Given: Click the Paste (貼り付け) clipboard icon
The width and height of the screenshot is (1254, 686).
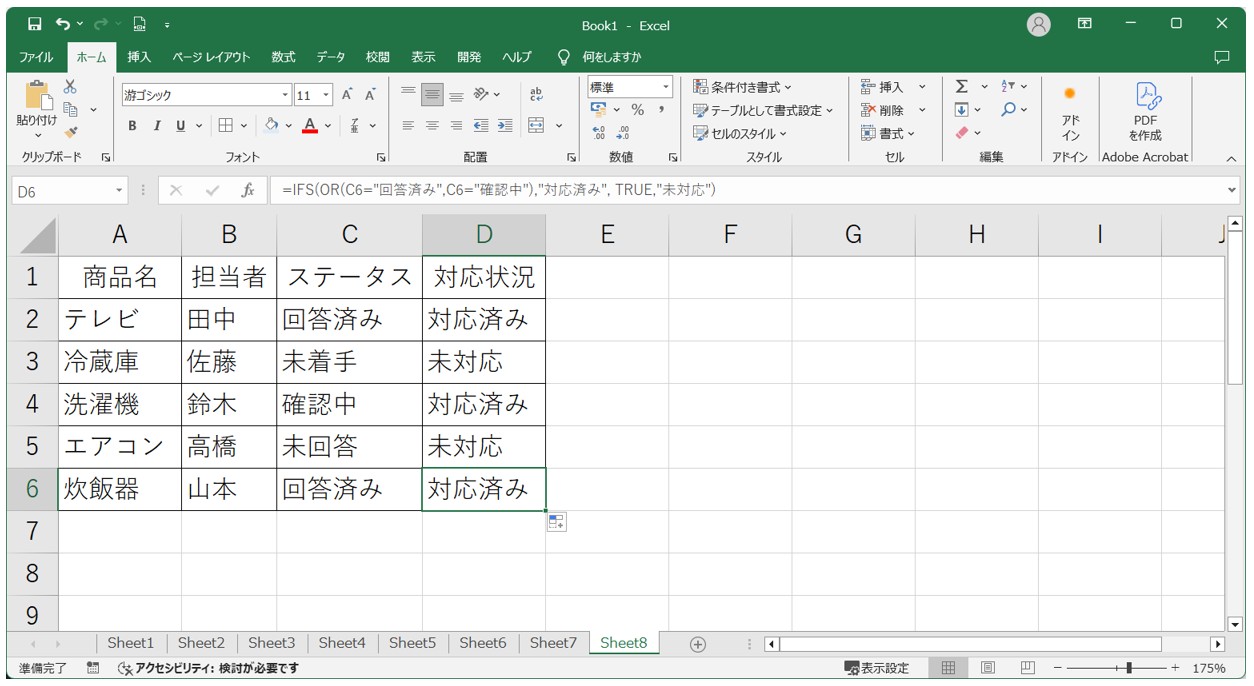Looking at the screenshot, I should 37,96.
